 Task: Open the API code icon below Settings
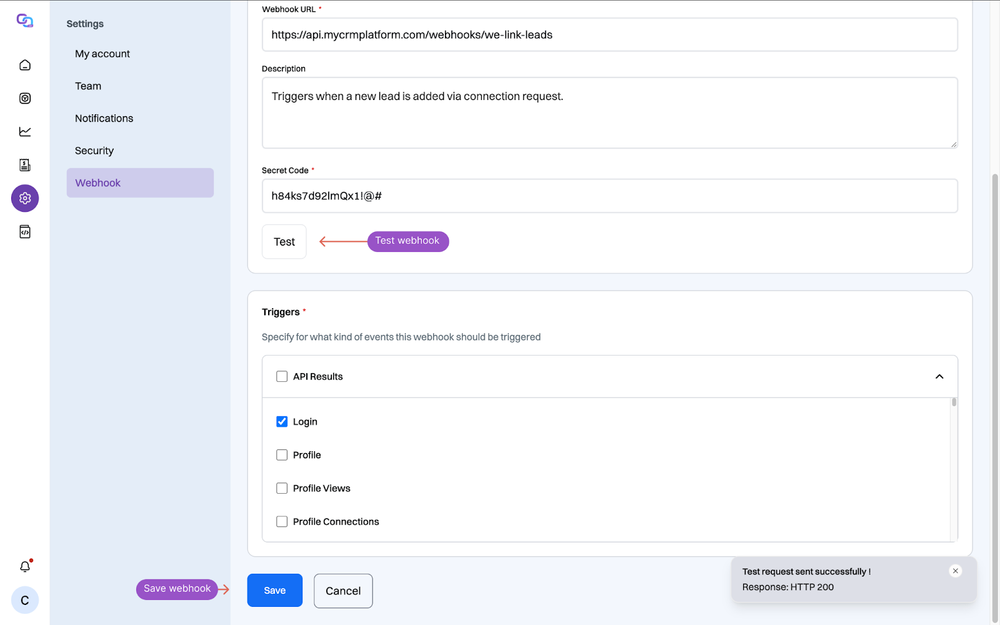pyautogui.click(x=24, y=231)
